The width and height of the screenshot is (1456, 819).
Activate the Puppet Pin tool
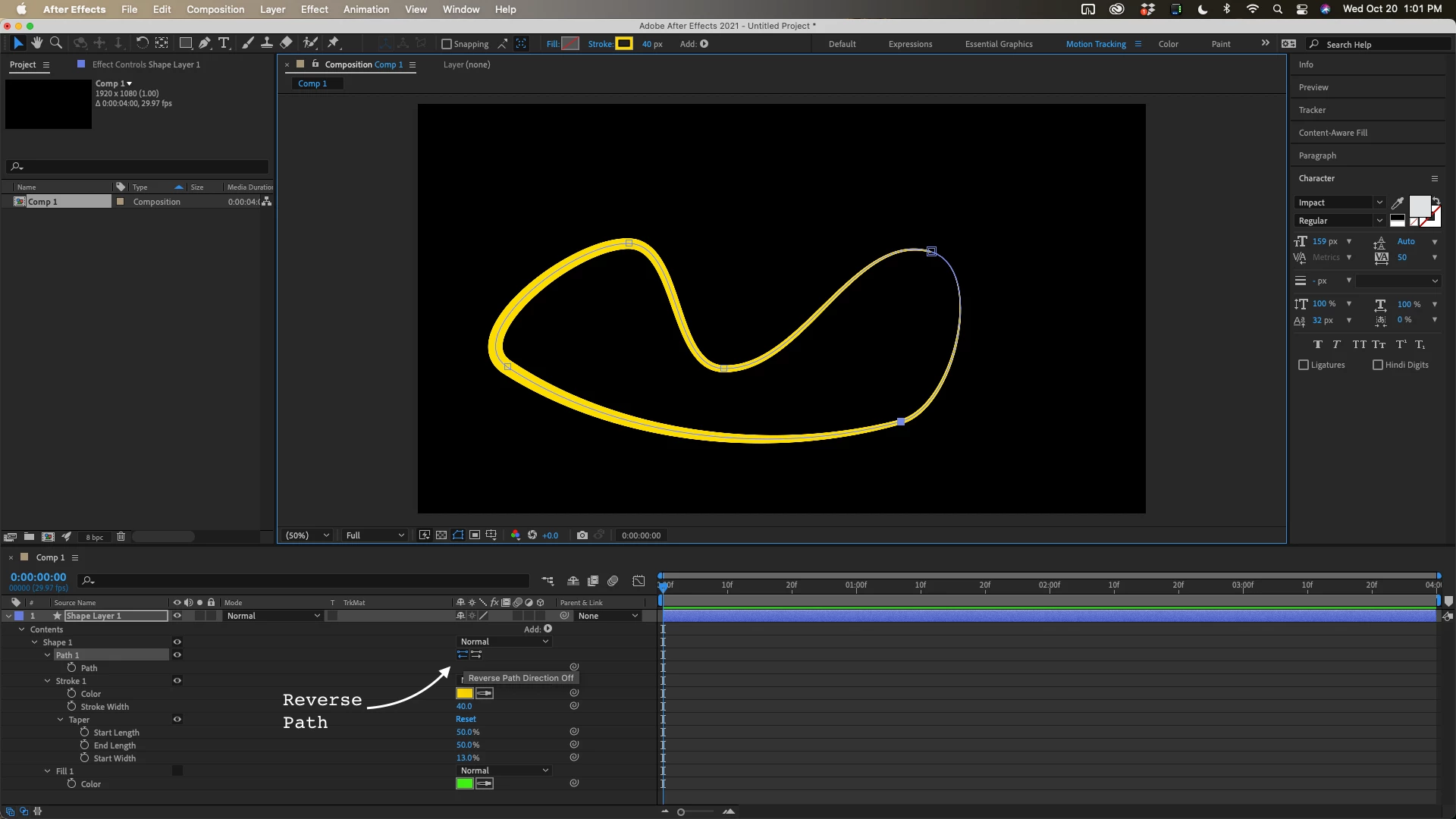333,43
